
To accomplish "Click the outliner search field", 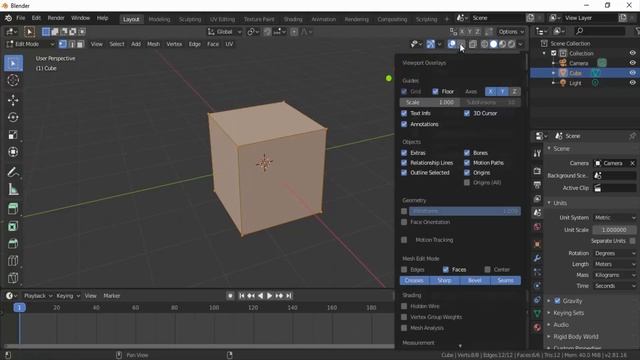I will coord(599,31).
